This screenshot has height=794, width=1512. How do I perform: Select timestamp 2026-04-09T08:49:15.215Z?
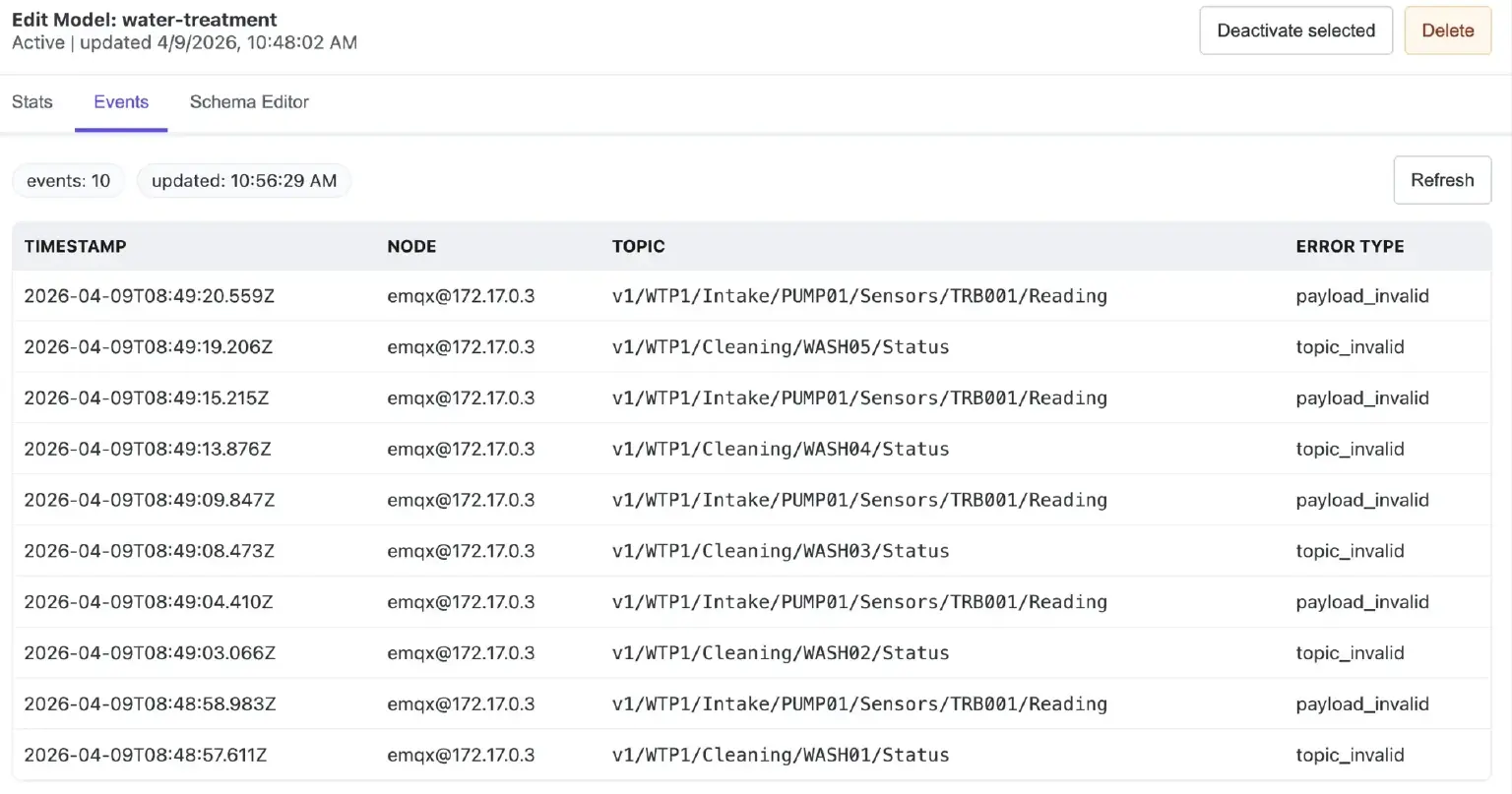point(147,398)
